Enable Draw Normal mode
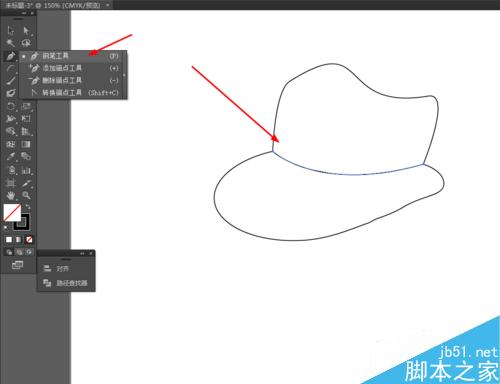Screen dimensions: 500x384 [x=9, y=252]
